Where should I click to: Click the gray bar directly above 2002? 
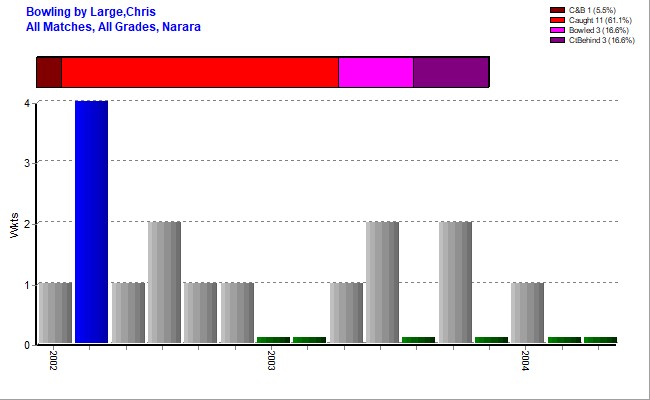tap(55, 313)
